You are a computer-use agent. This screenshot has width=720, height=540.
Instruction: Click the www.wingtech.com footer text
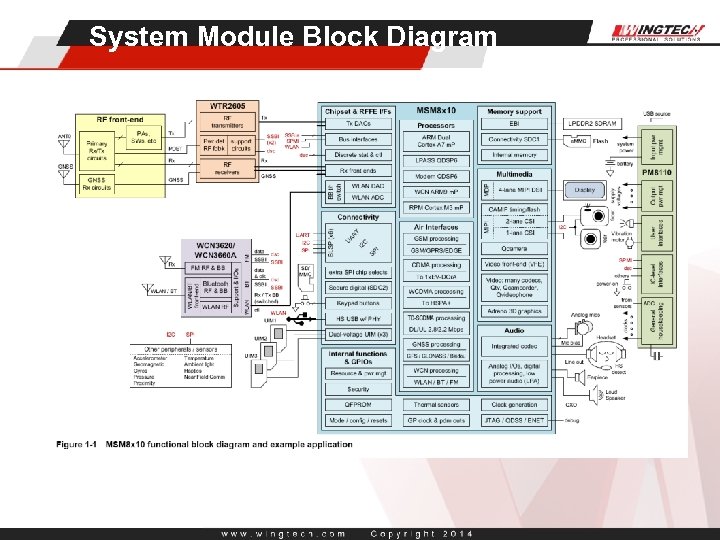coord(283,534)
